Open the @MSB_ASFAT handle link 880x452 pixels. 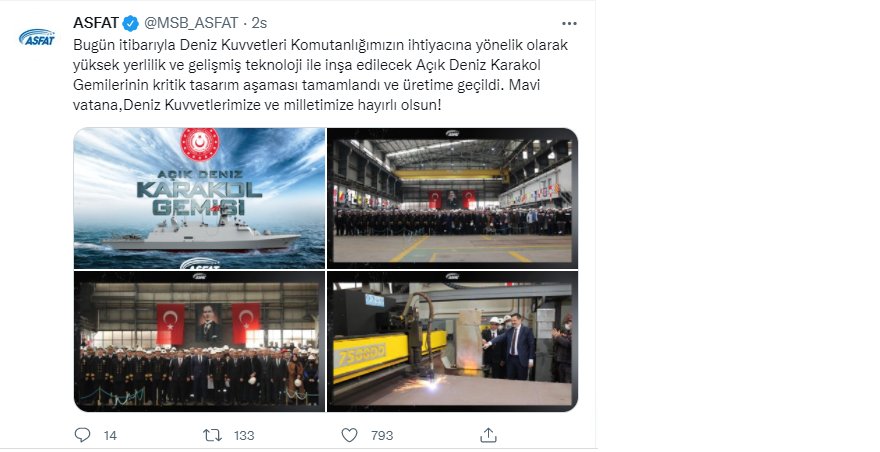point(191,23)
